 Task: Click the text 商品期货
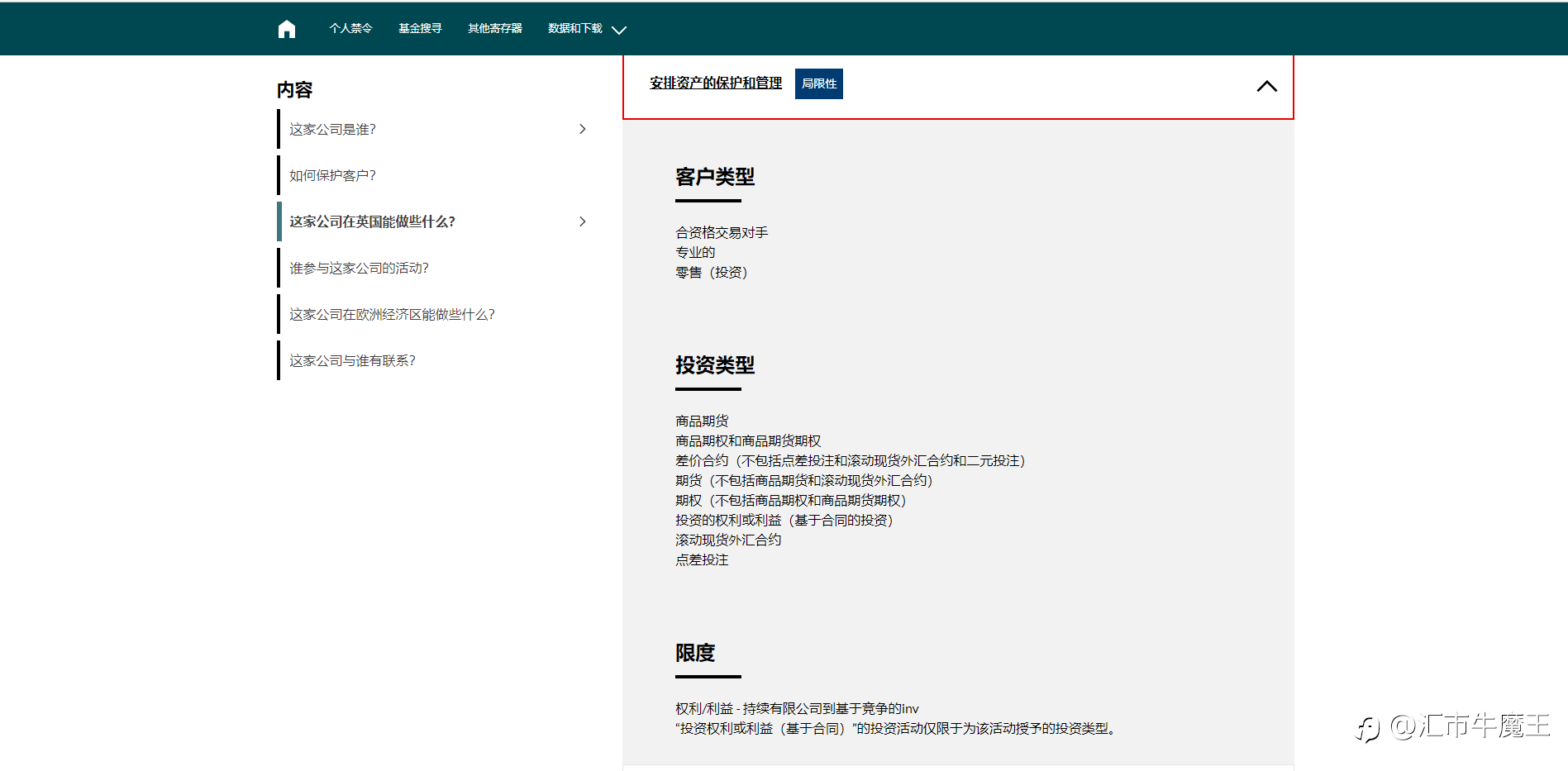click(702, 421)
